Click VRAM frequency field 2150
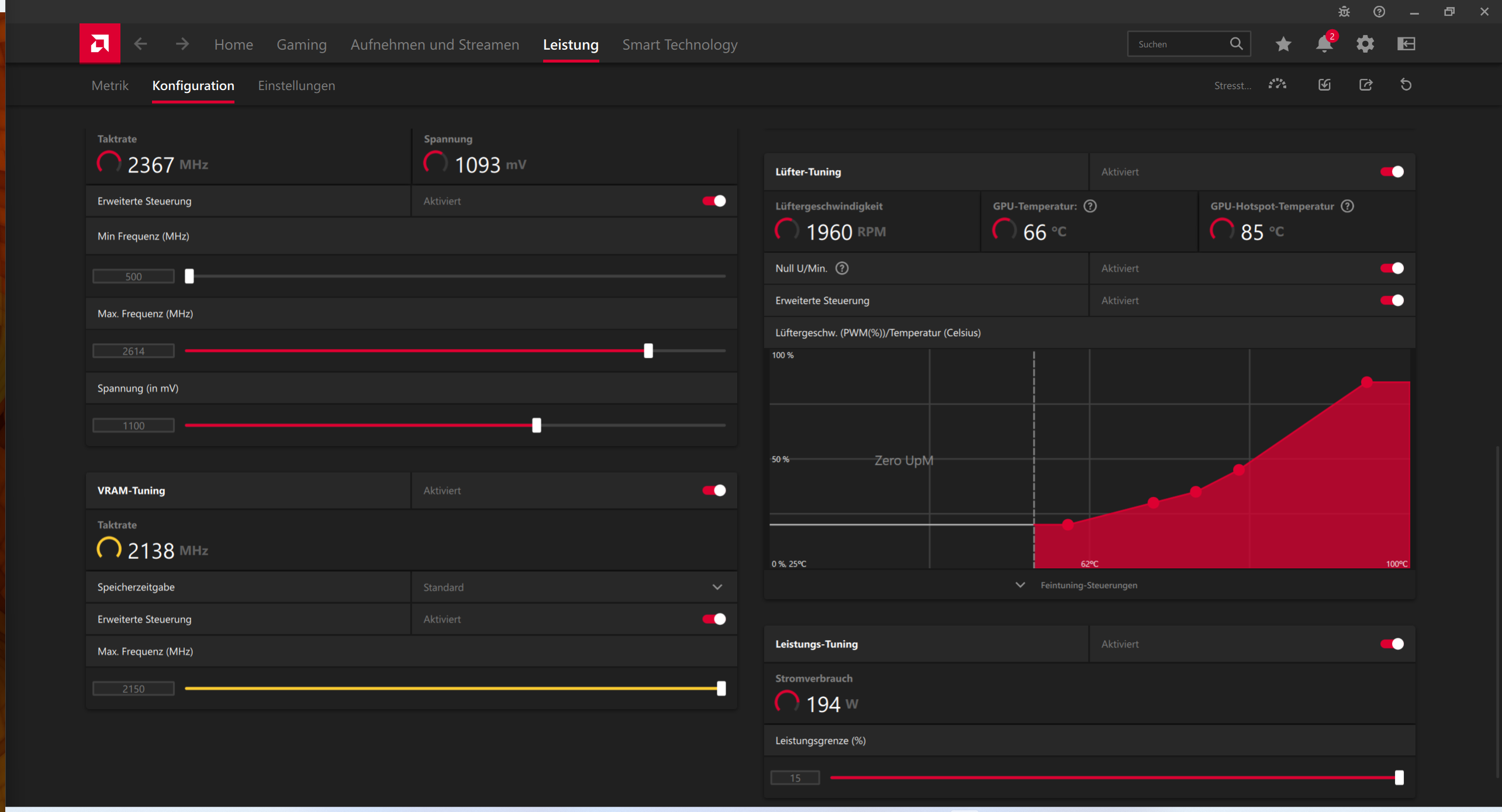 [x=133, y=689]
